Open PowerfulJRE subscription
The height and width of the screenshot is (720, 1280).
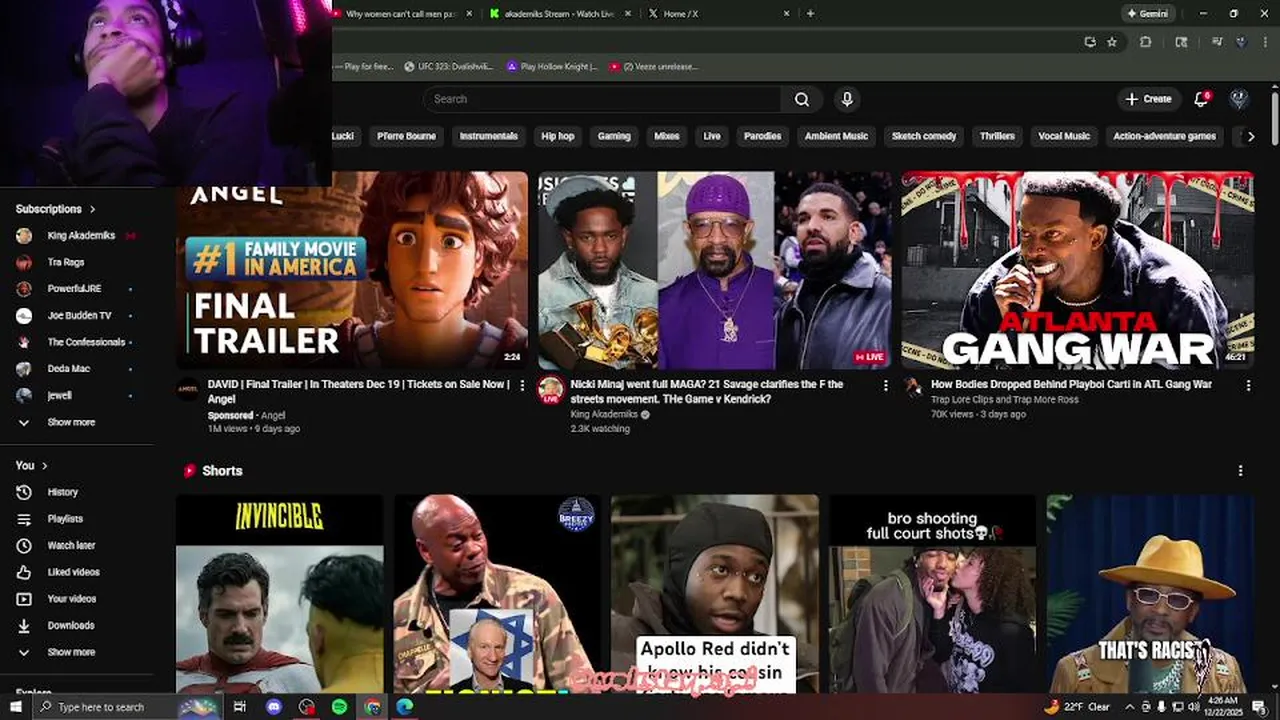(77, 289)
